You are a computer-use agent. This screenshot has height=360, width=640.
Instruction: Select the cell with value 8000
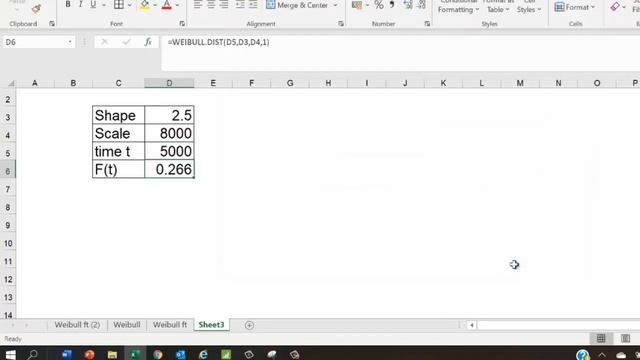(169, 133)
